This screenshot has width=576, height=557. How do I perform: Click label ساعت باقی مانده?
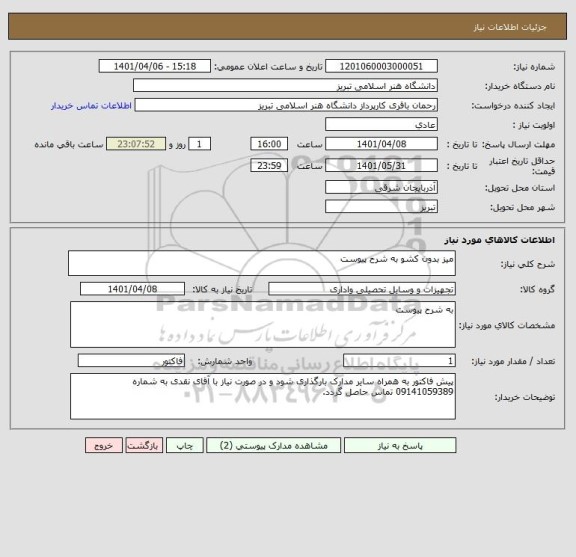coord(69,144)
